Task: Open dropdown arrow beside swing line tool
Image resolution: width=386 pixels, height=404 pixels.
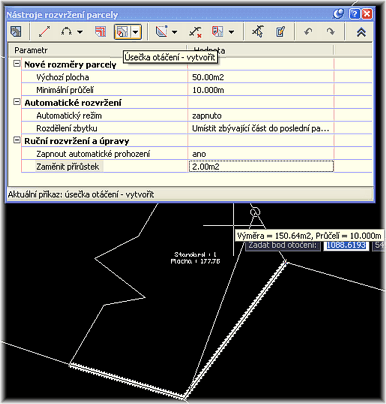Action: coord(136,32)
